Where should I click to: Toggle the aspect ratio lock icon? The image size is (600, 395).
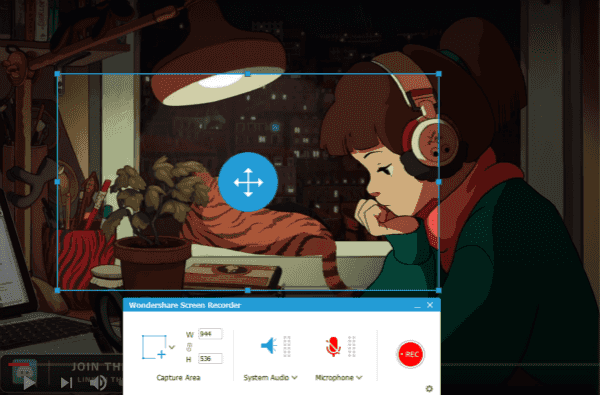pyautogui.click(x=189, y=347)
